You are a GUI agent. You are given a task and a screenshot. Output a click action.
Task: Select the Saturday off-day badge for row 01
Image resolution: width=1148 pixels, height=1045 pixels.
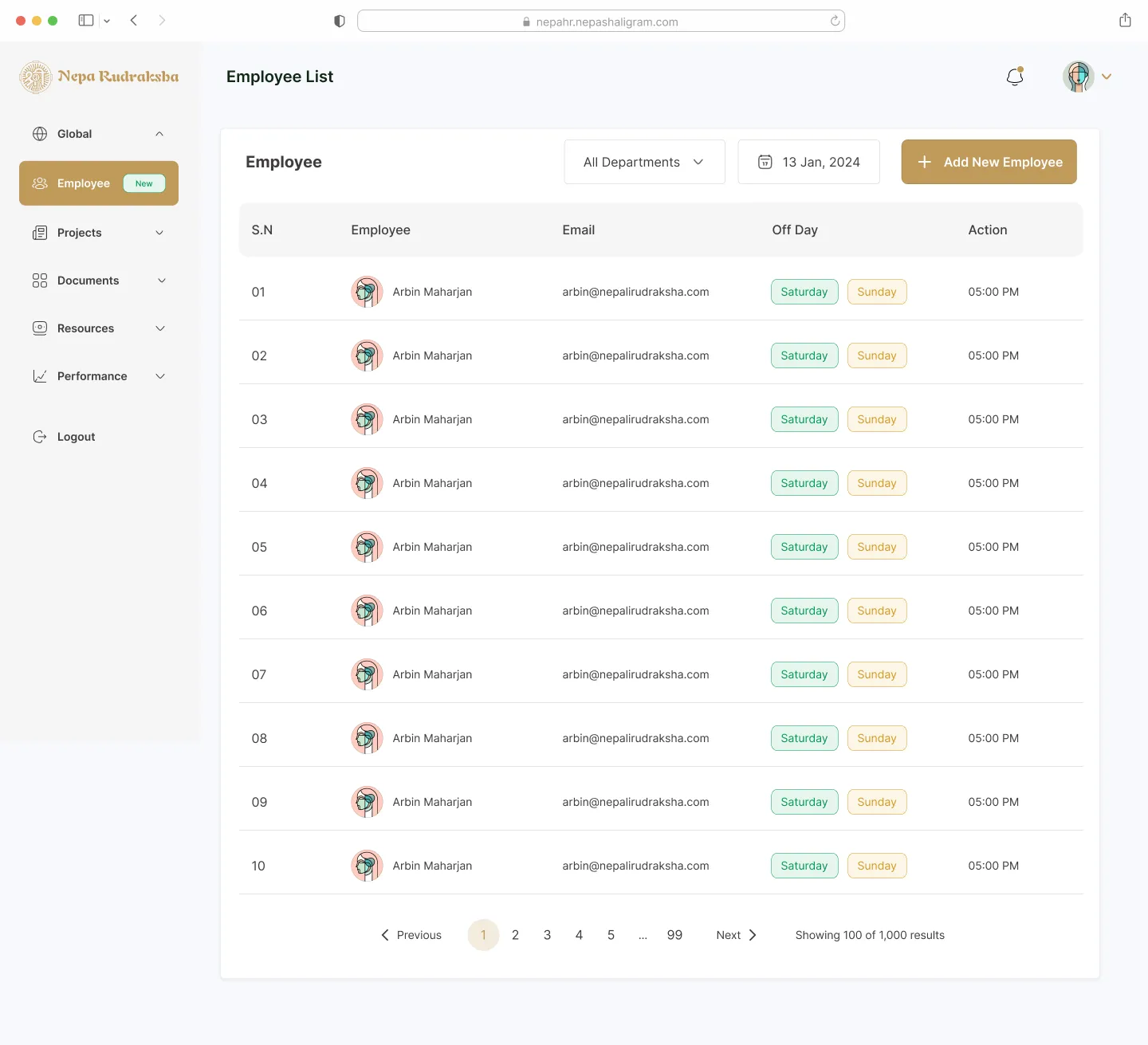[x=804, y=292]
